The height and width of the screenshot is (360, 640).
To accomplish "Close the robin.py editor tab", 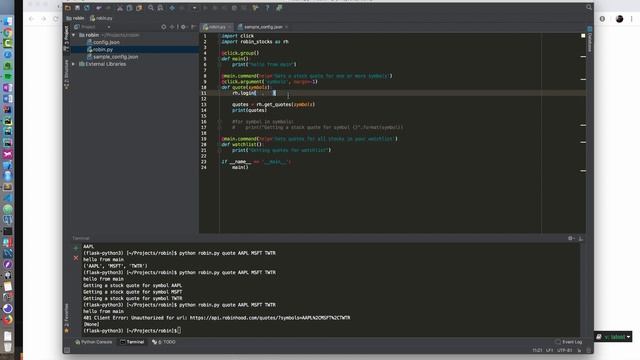I will 230,27.
